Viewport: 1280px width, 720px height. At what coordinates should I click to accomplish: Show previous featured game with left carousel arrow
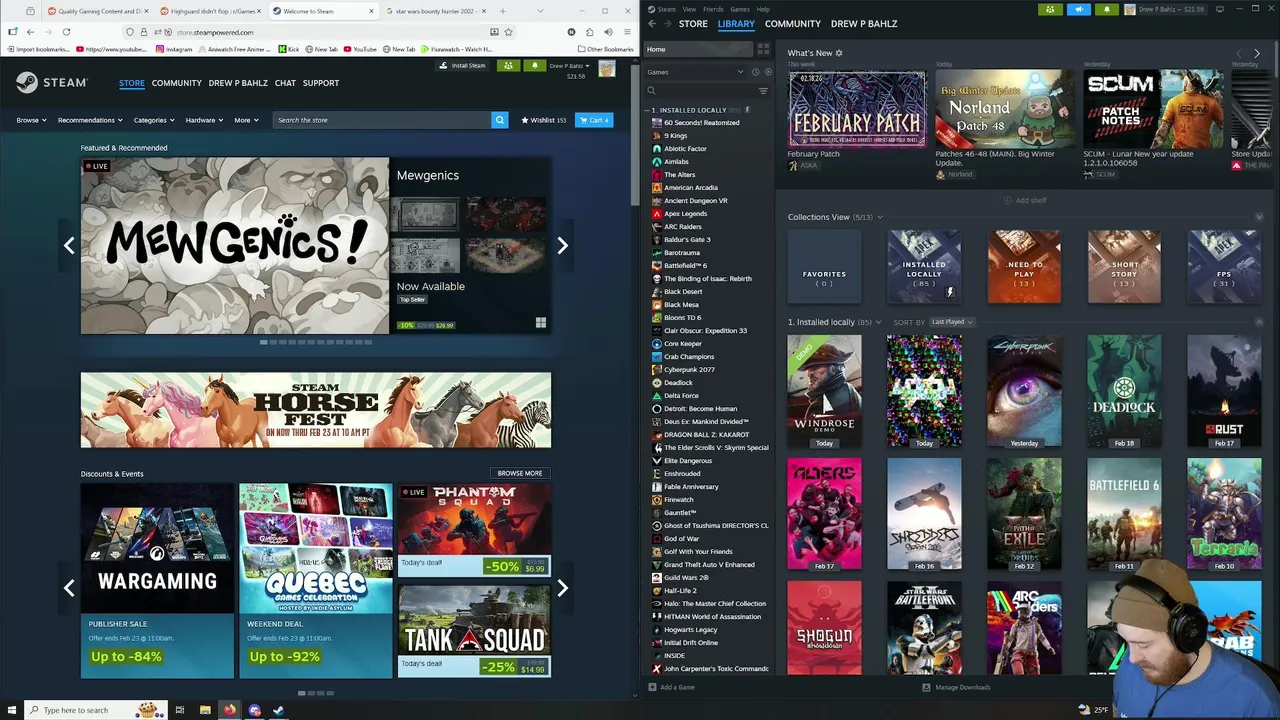click(x=69, y=245)
